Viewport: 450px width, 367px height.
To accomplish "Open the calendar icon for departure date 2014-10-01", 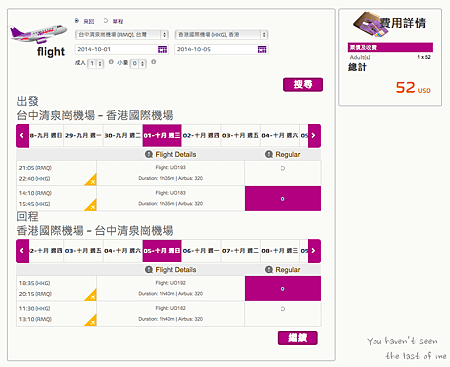I will tap(162, 50).
